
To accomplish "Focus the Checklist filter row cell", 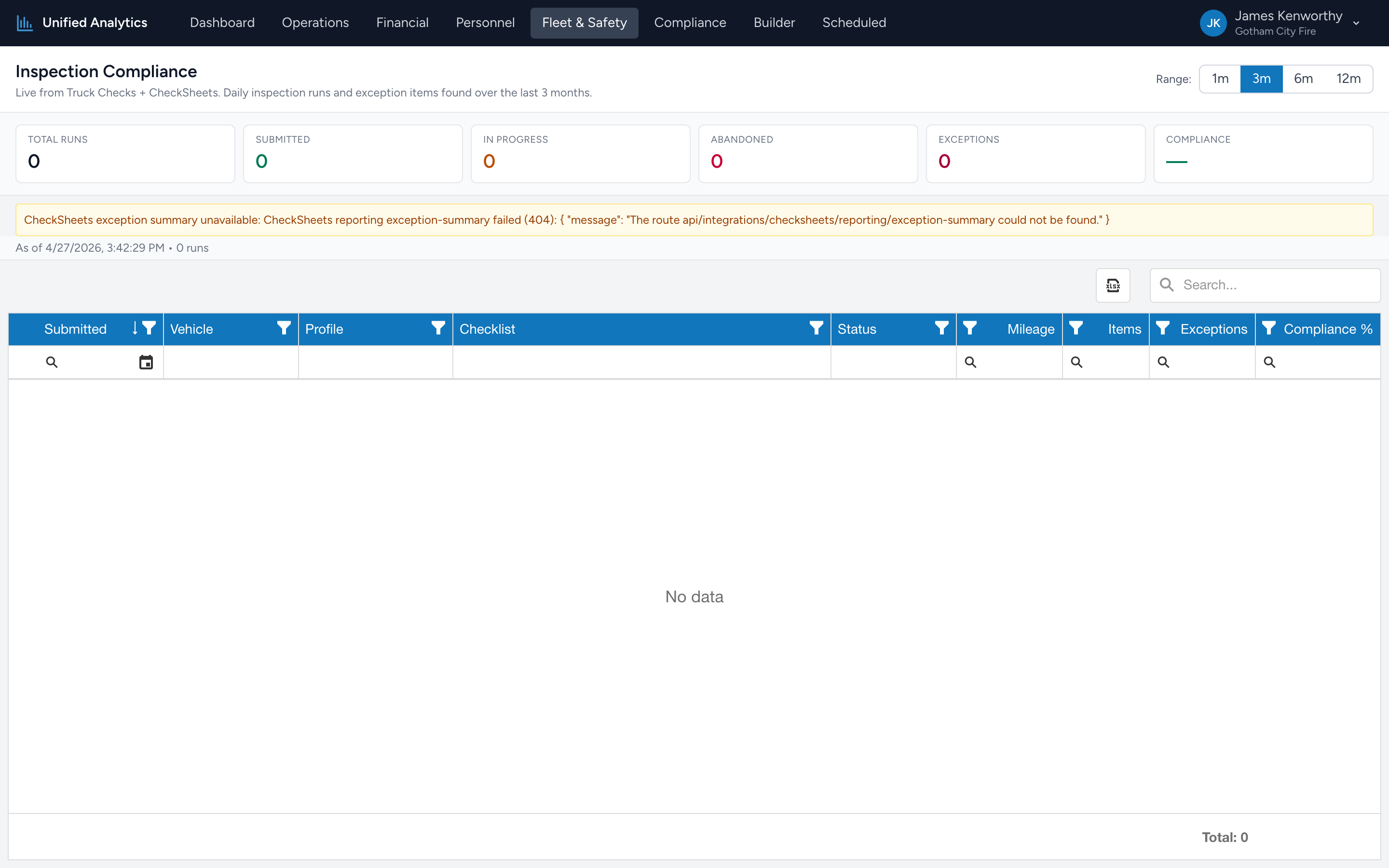I will (642, 362).
